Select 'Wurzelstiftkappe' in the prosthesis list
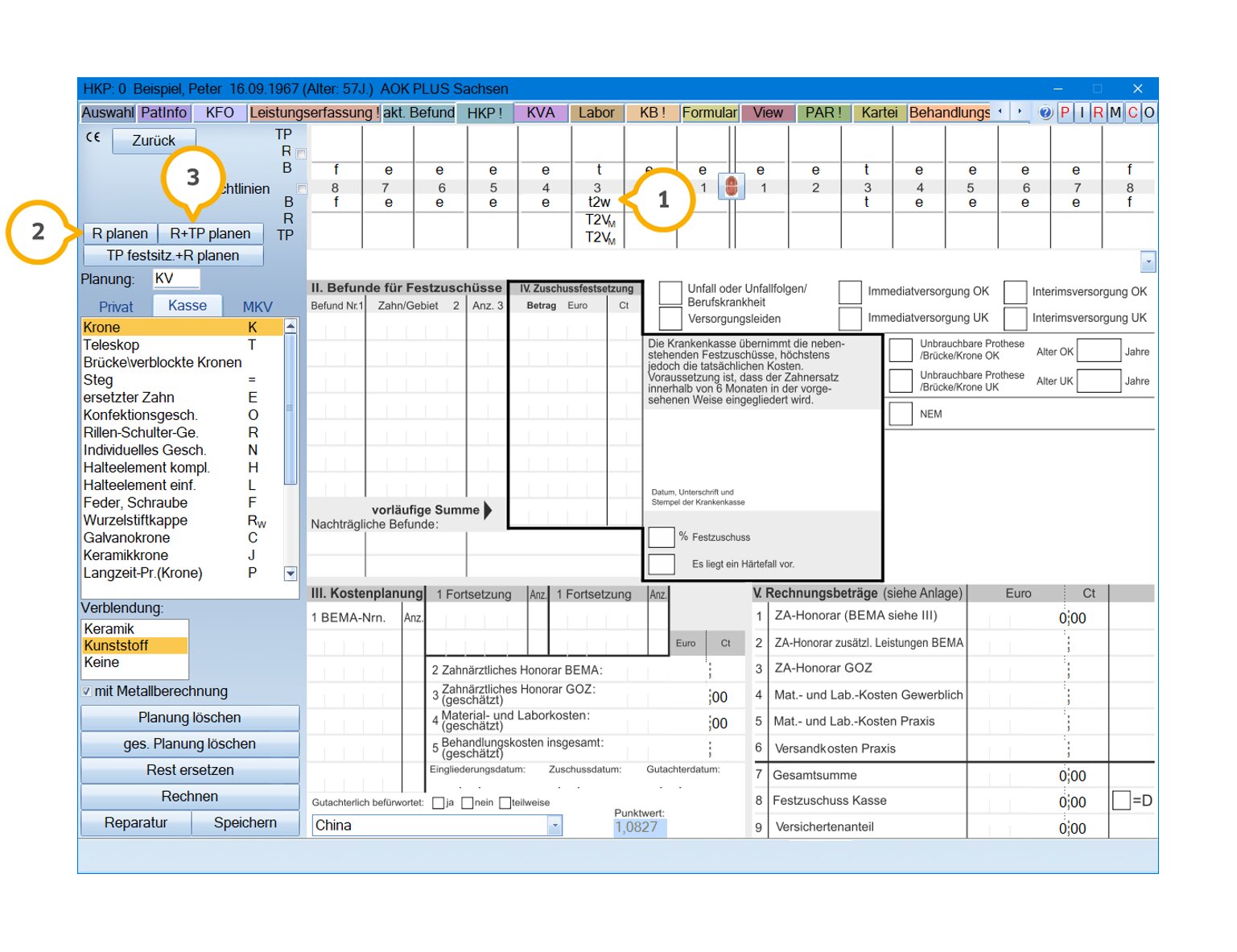Screen dimensions: 1237x952 (x=183, y=521)
